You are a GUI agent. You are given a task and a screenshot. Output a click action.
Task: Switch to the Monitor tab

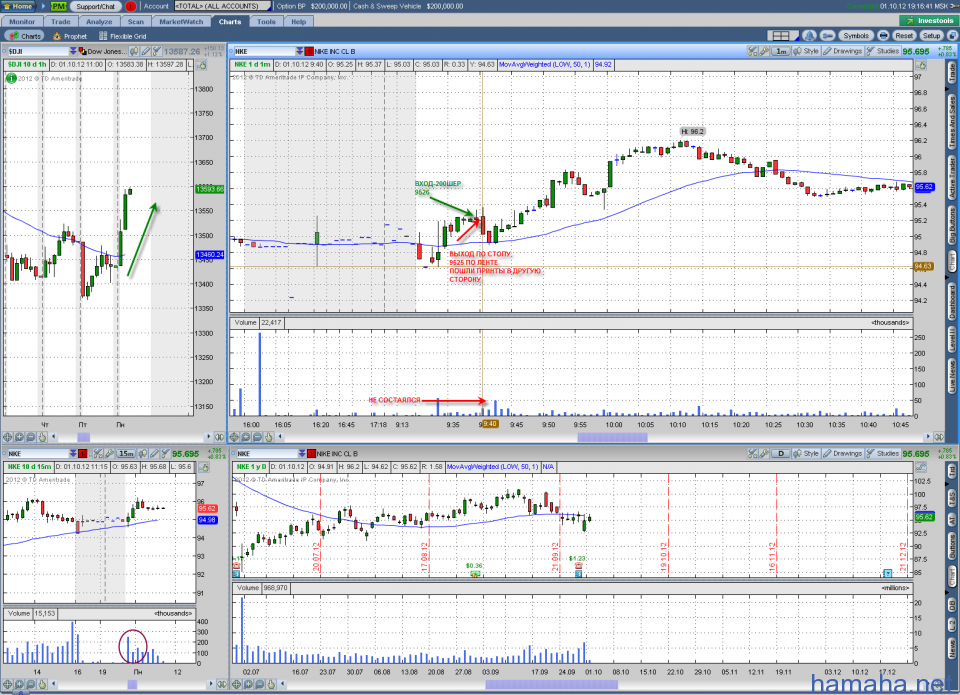click(x=22, y=21)
